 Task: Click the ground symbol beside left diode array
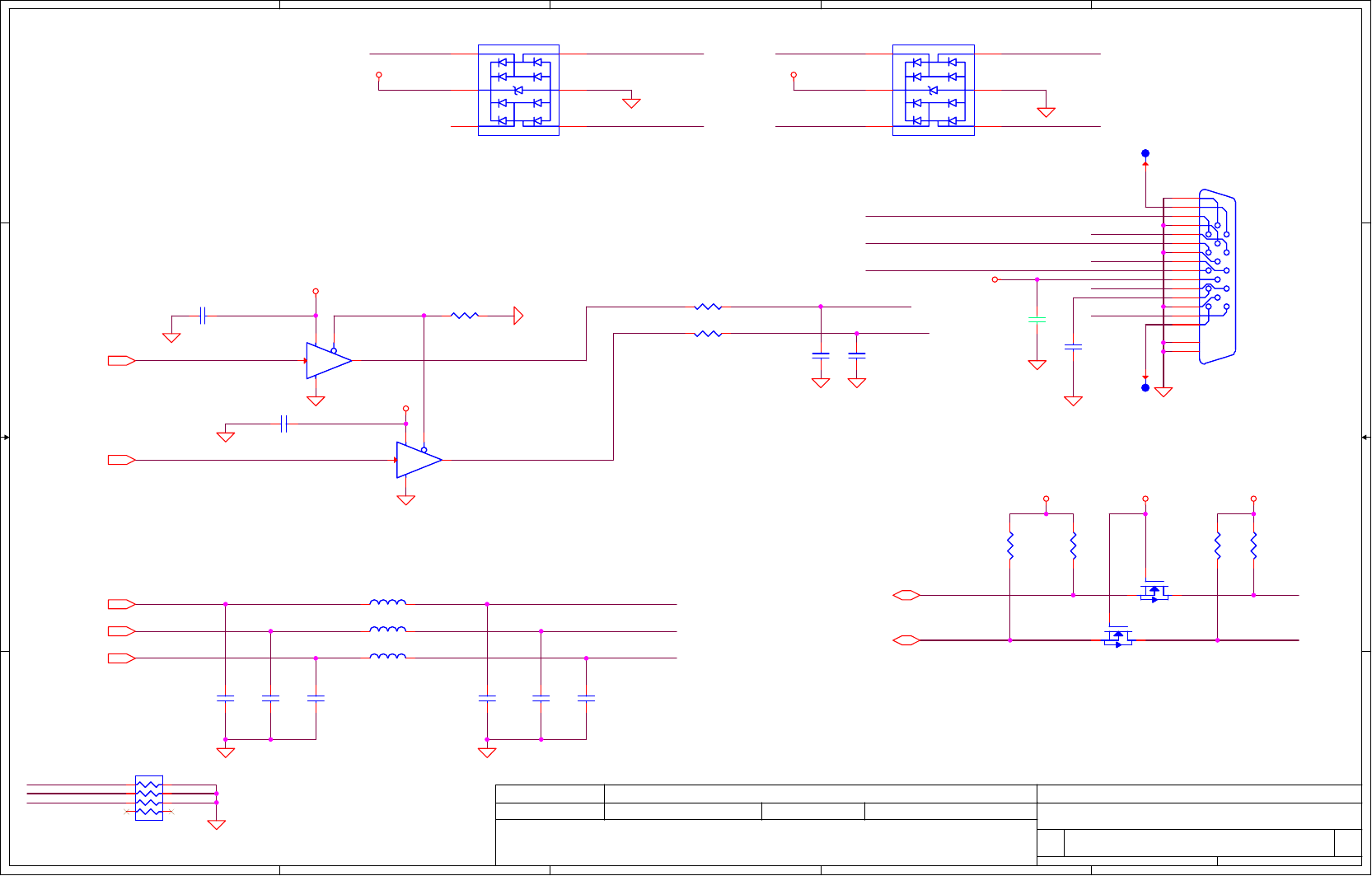pyautogui.click(x=632, y=103)
